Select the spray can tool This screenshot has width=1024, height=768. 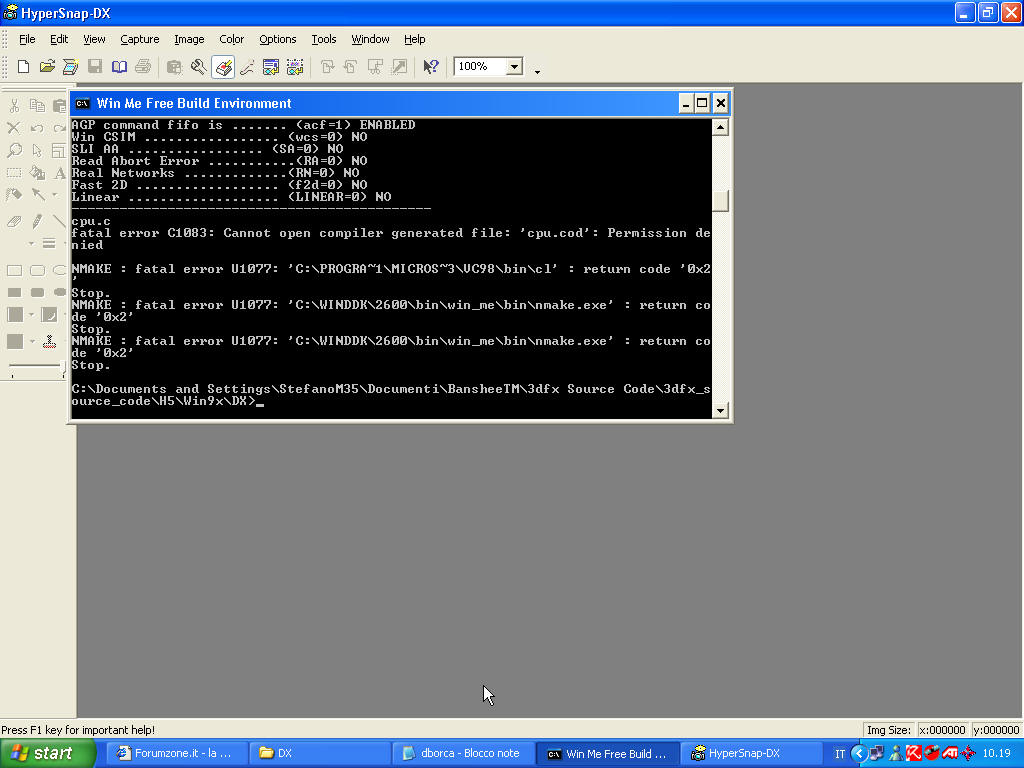pyautogui.click(x=14, y=195)
